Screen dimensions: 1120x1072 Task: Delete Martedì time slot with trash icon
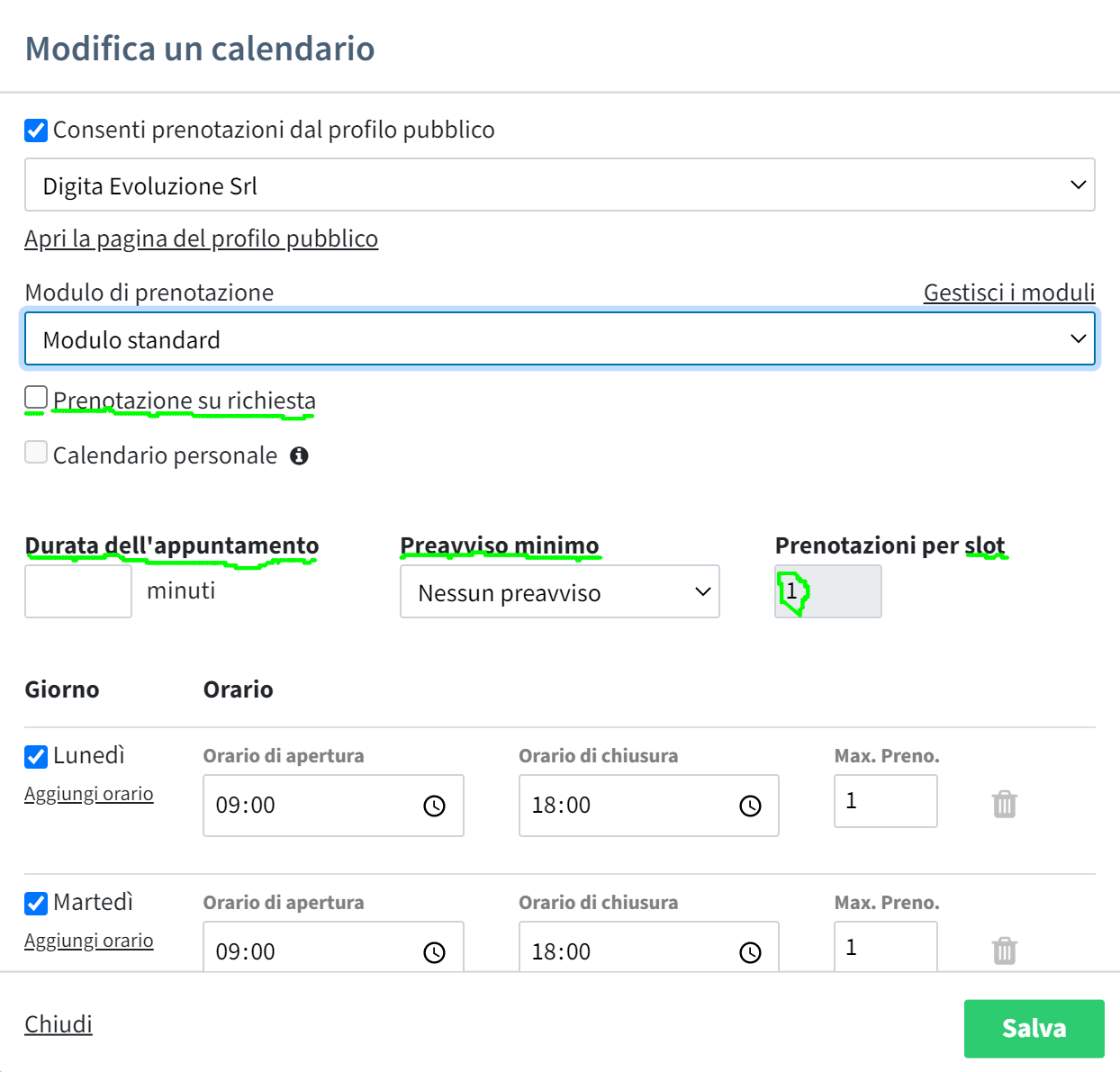[1005, 950]
